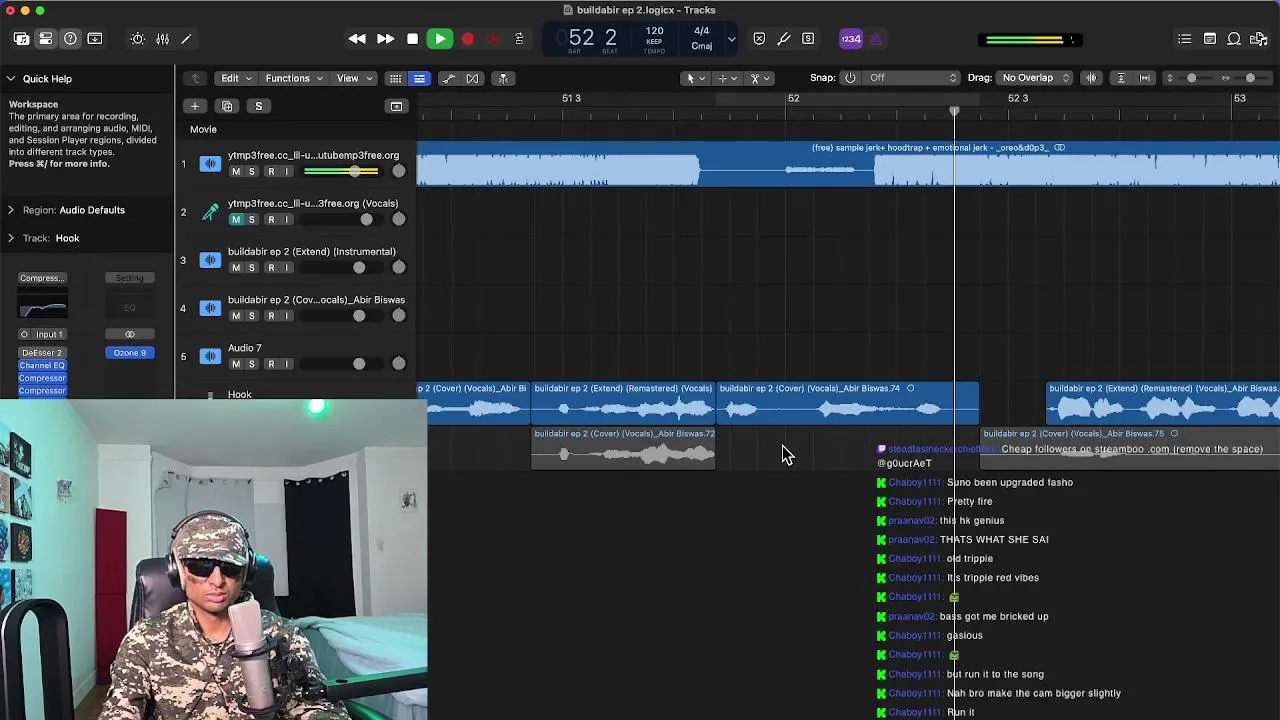This screenshot has height=720, width=1280.
Task: Open the Tuner fork icon
Action: pyautogui.click(x=784, y=39)
